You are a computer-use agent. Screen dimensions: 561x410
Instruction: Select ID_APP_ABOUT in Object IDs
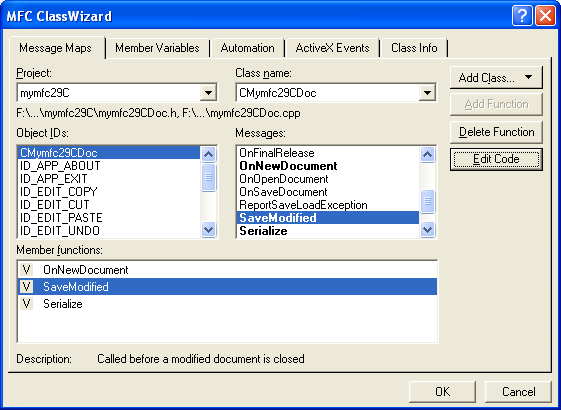pyautogui.click(x=109, y=166)
